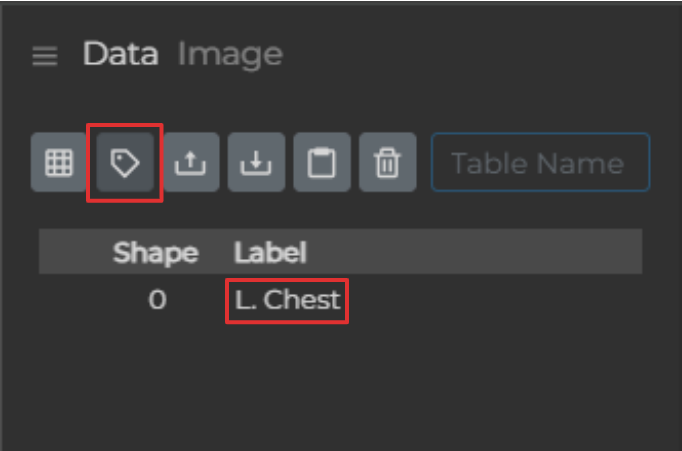Screen dimensions: 682x451
Task: Click the first button in the data toolbar
Action: click(60, 163)
